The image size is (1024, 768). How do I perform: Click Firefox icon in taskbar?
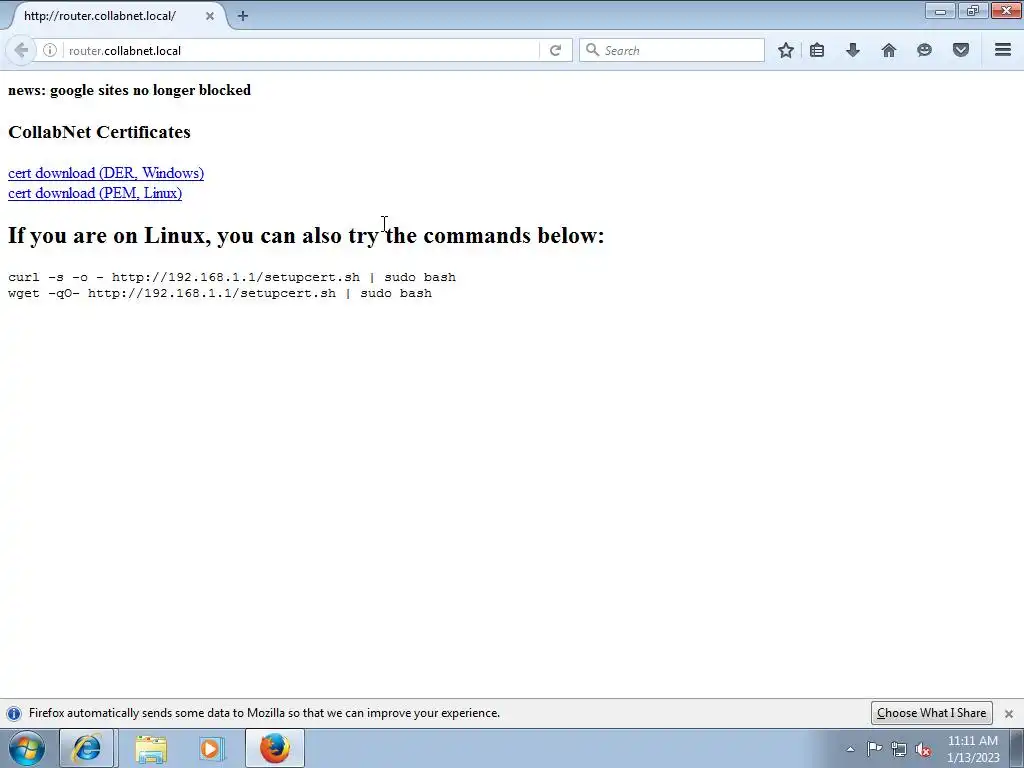pos(275,748)
